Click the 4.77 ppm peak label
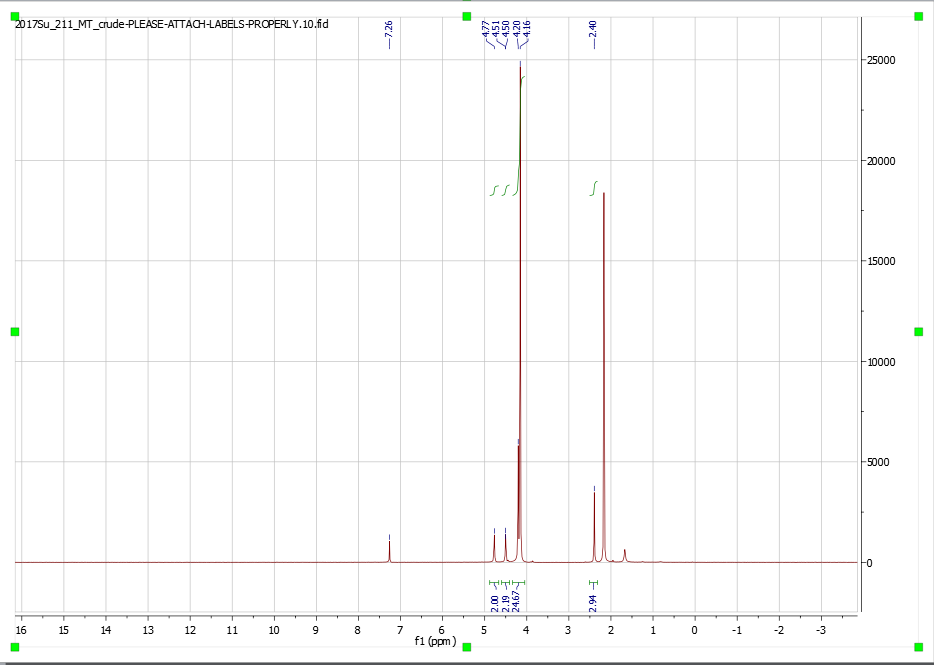Viewport: 934px width, 665px height. click(x=486, y=28)
